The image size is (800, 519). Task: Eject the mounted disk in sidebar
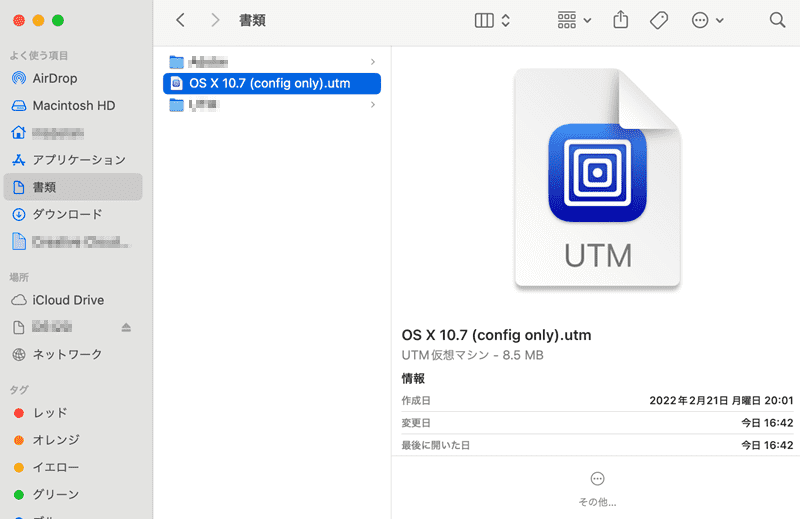tap(126, 327)
